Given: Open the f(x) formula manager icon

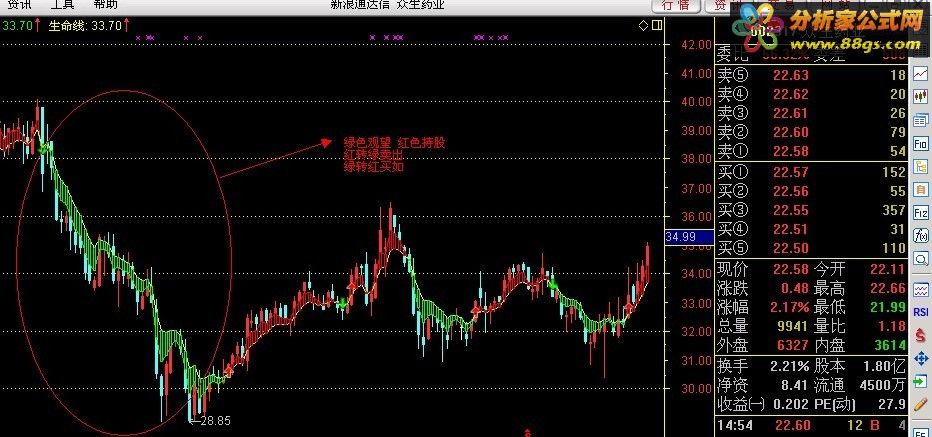Looking at the screenshot, I should coord(921,236).
